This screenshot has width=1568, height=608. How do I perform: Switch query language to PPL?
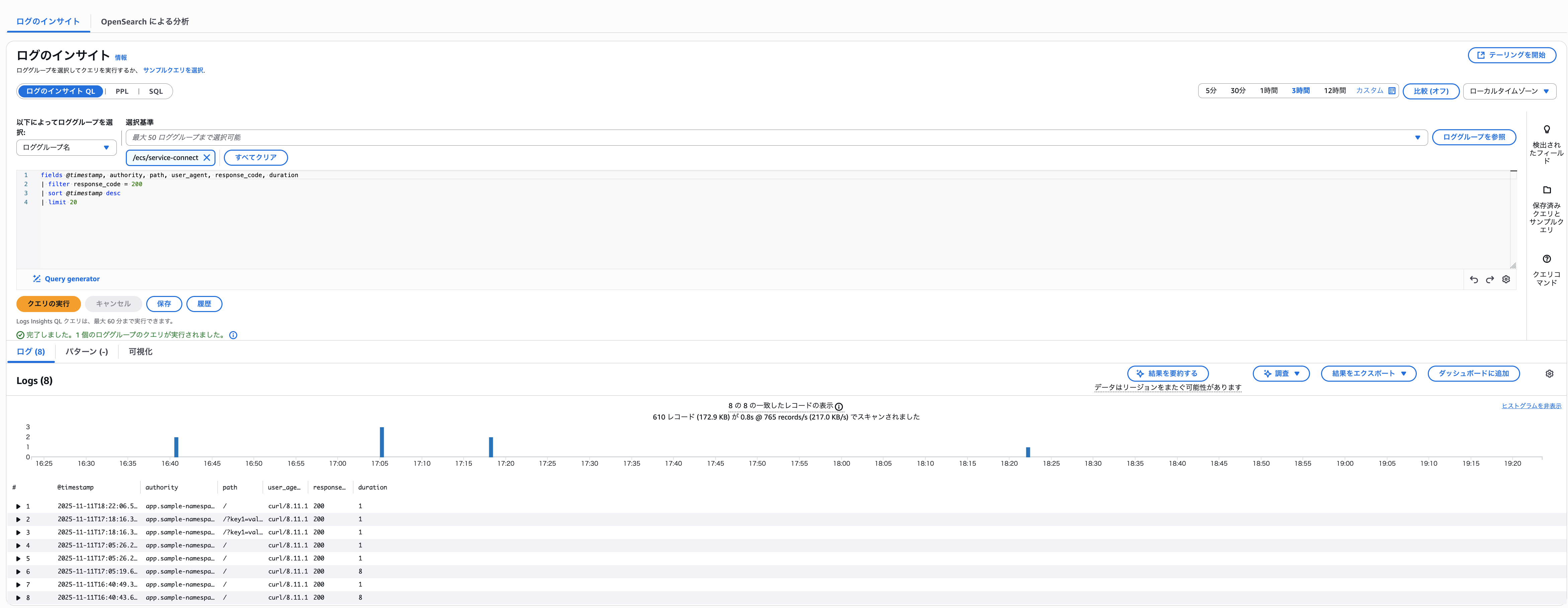coord(122,91)
